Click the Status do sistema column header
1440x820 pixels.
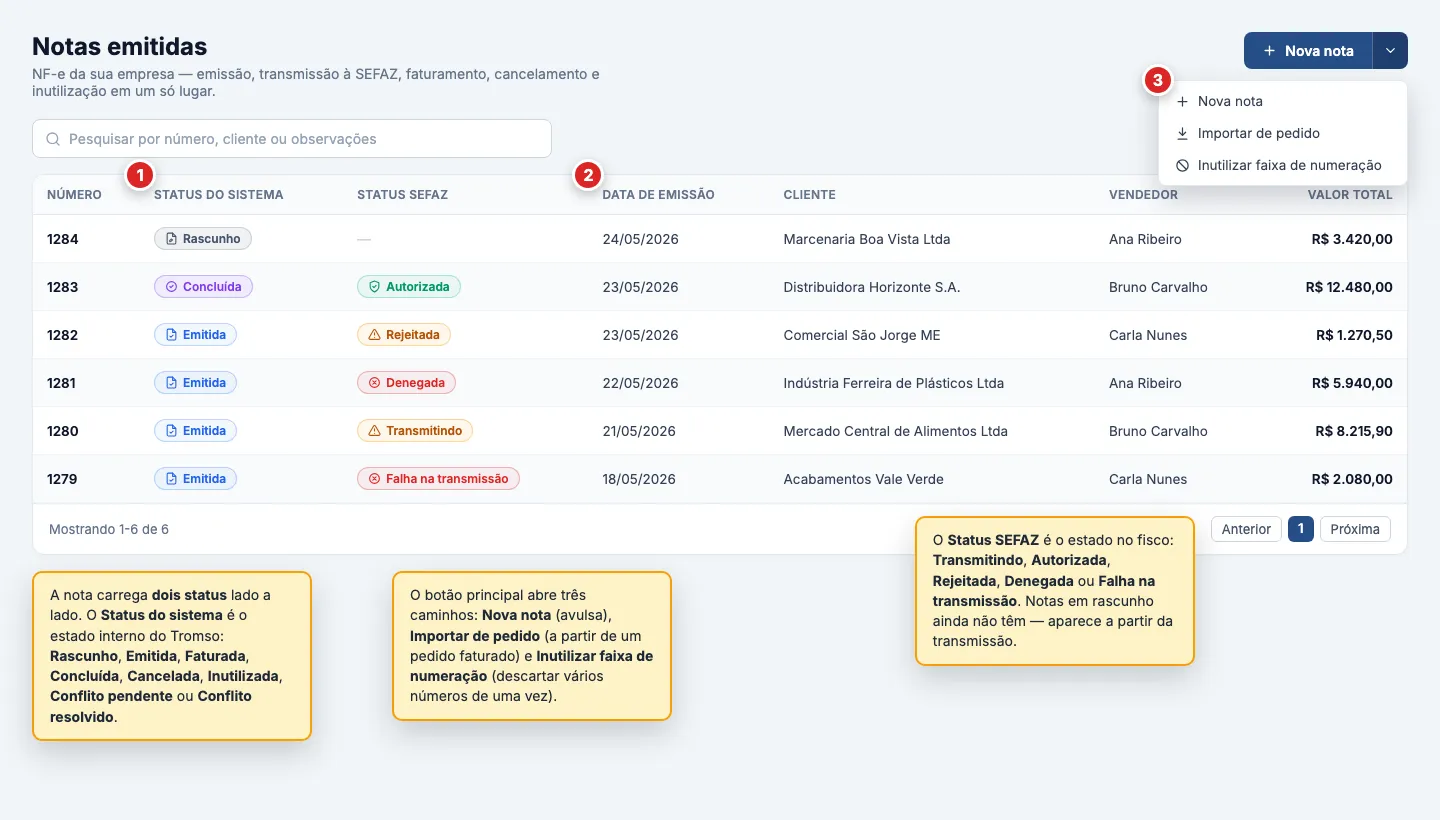(x=219, y=195)
